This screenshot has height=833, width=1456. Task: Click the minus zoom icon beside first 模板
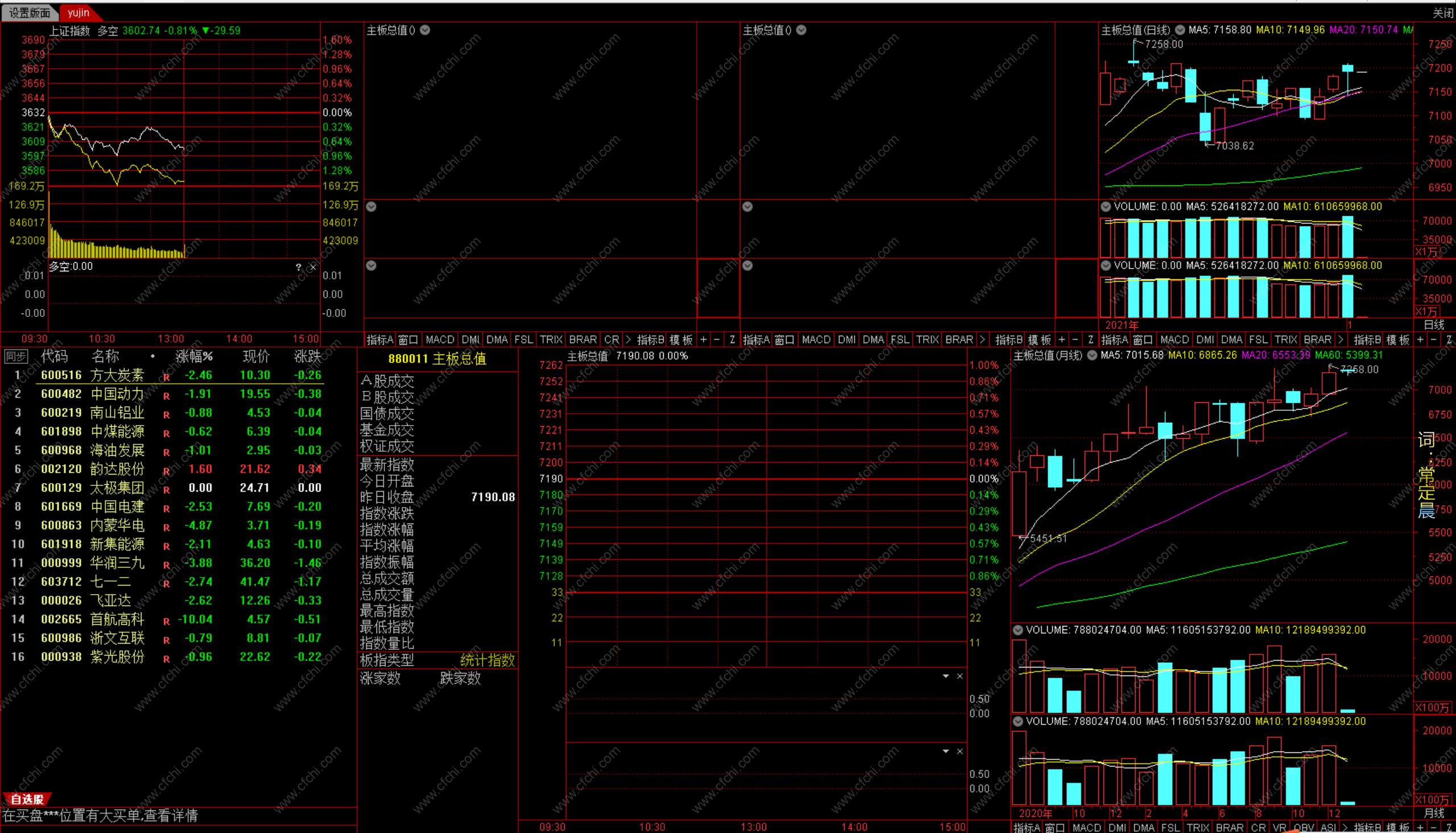(717, 340)
